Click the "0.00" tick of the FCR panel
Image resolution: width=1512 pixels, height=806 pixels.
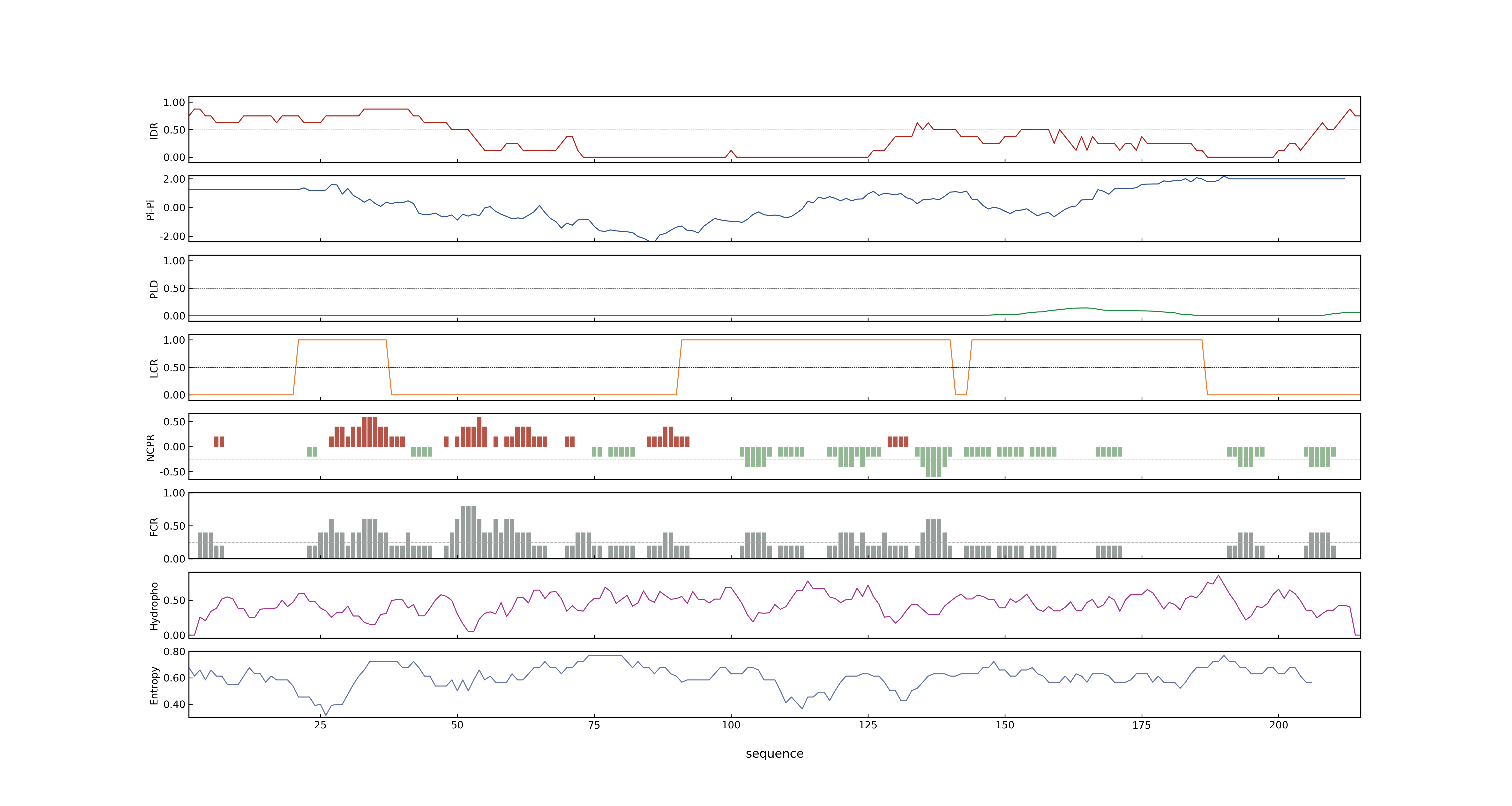(174, 559)
